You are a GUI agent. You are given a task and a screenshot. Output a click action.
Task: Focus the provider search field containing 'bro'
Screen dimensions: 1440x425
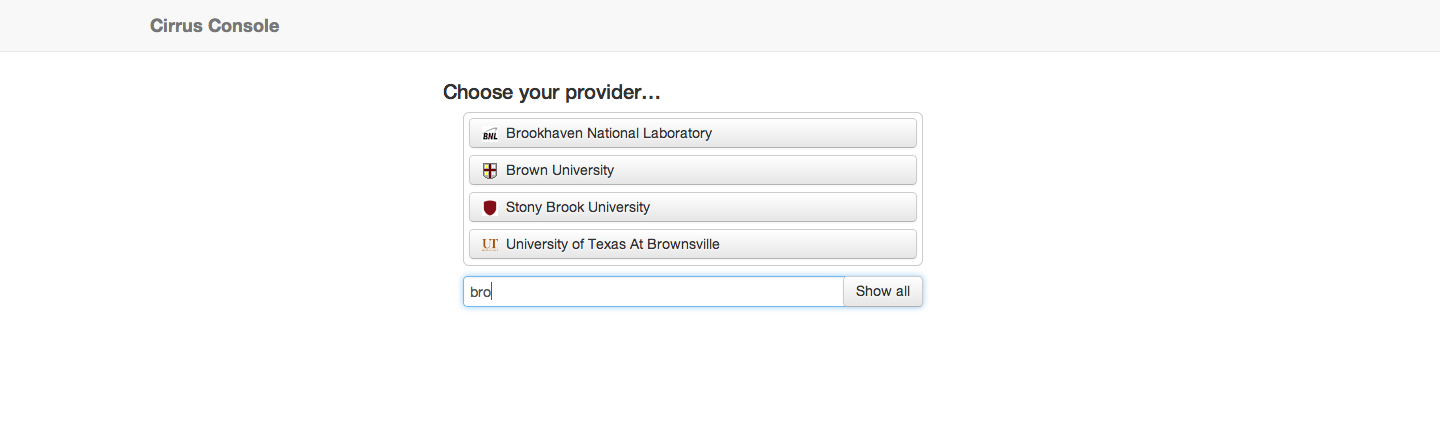pyautogui.click(x=654, y=292)
